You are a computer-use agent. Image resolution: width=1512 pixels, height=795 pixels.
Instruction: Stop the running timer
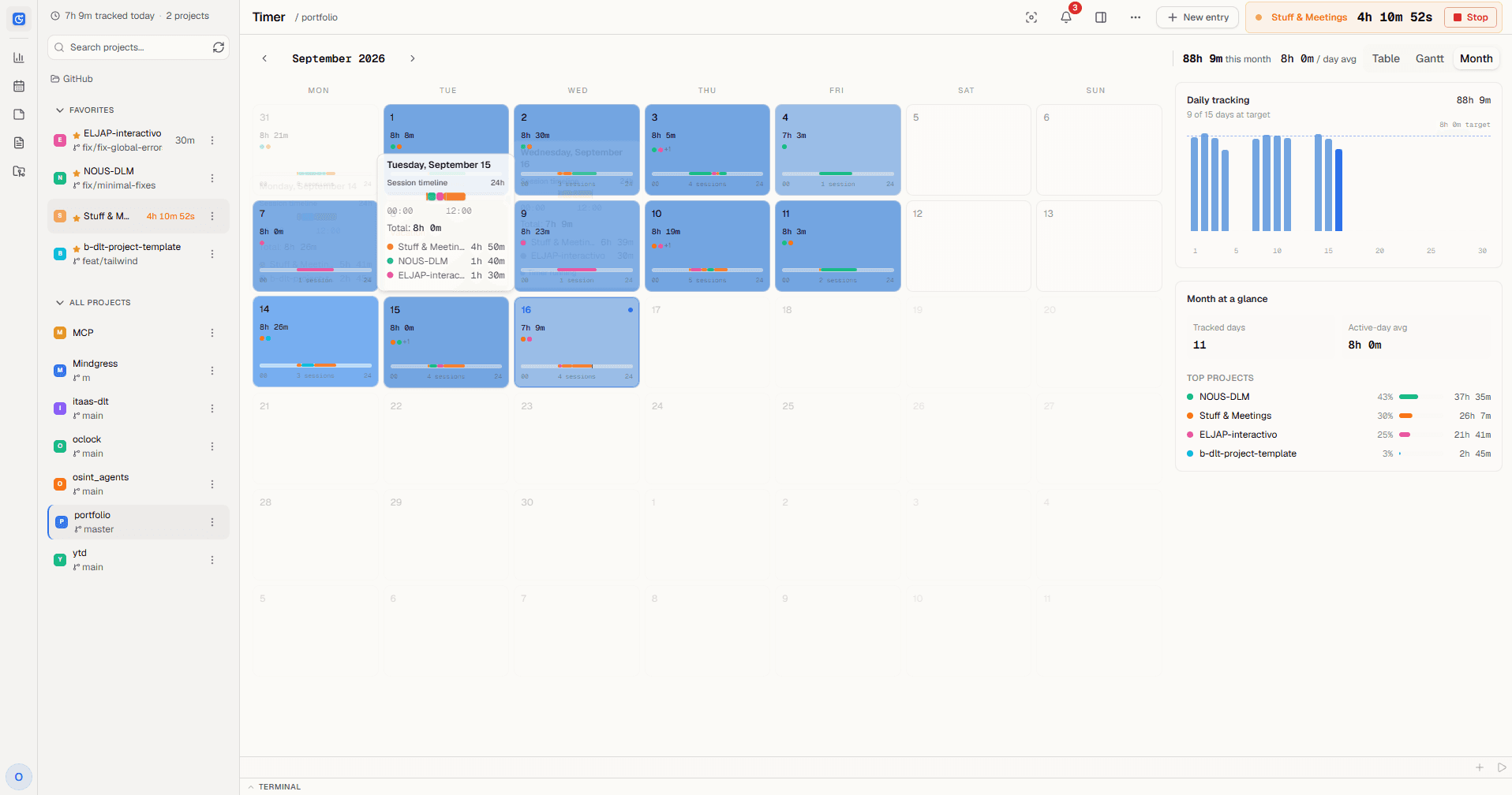coord(1470,17)
